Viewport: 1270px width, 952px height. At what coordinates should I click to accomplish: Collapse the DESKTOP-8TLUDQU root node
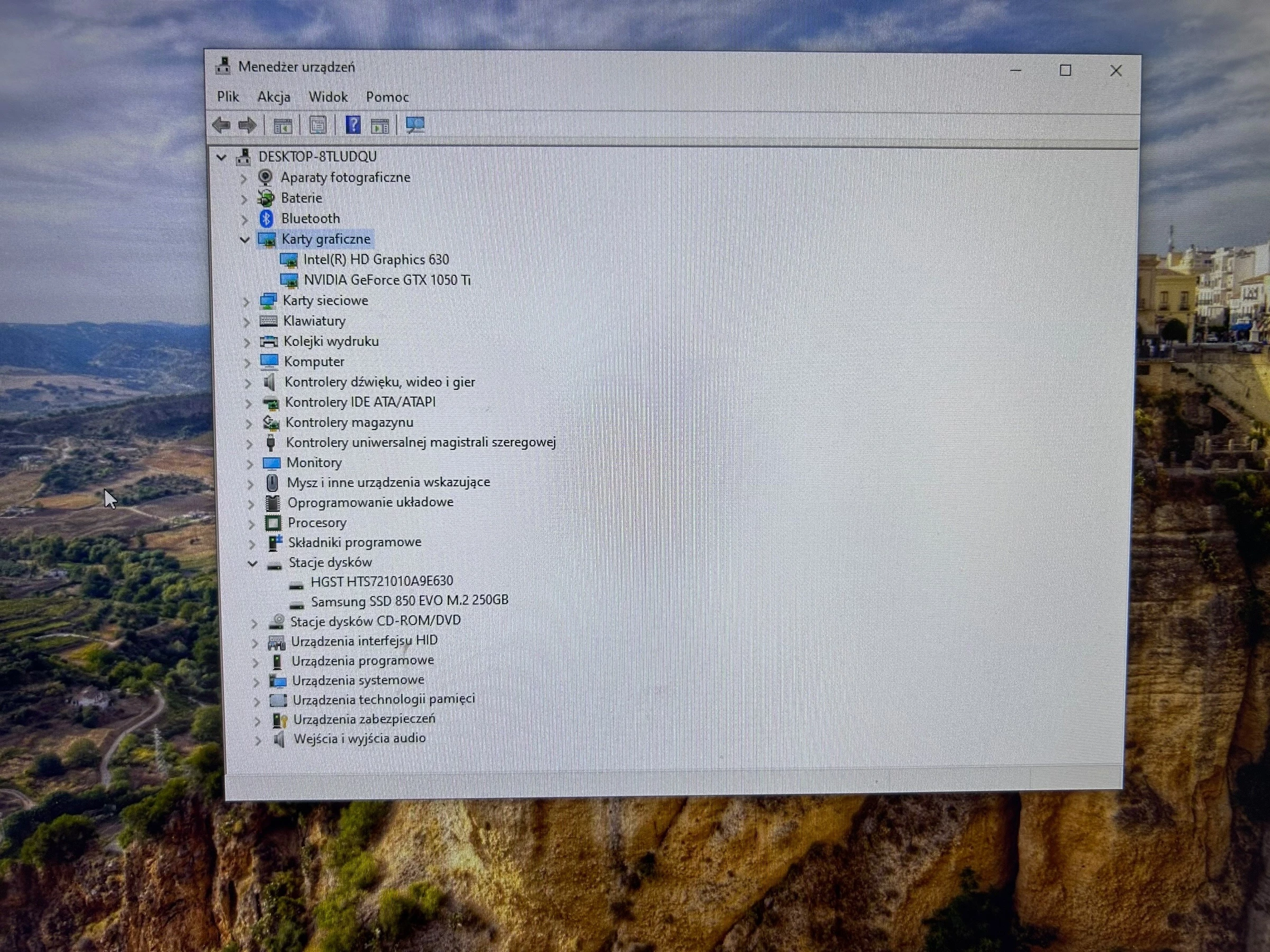[221, 157]
